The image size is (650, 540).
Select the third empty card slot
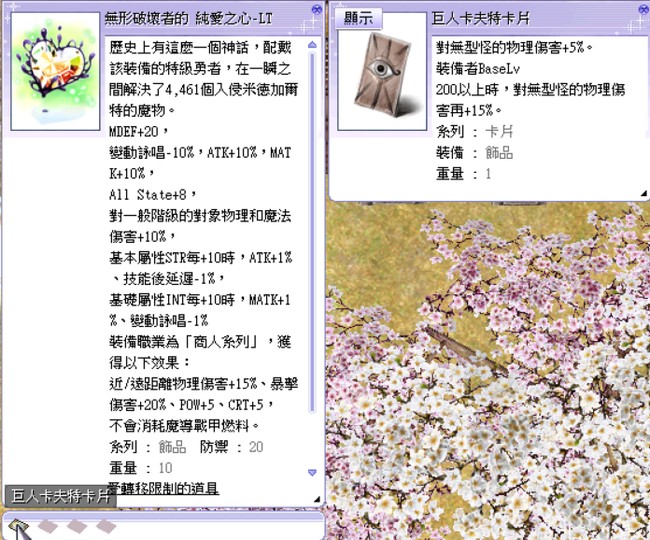tap(77, 526)
